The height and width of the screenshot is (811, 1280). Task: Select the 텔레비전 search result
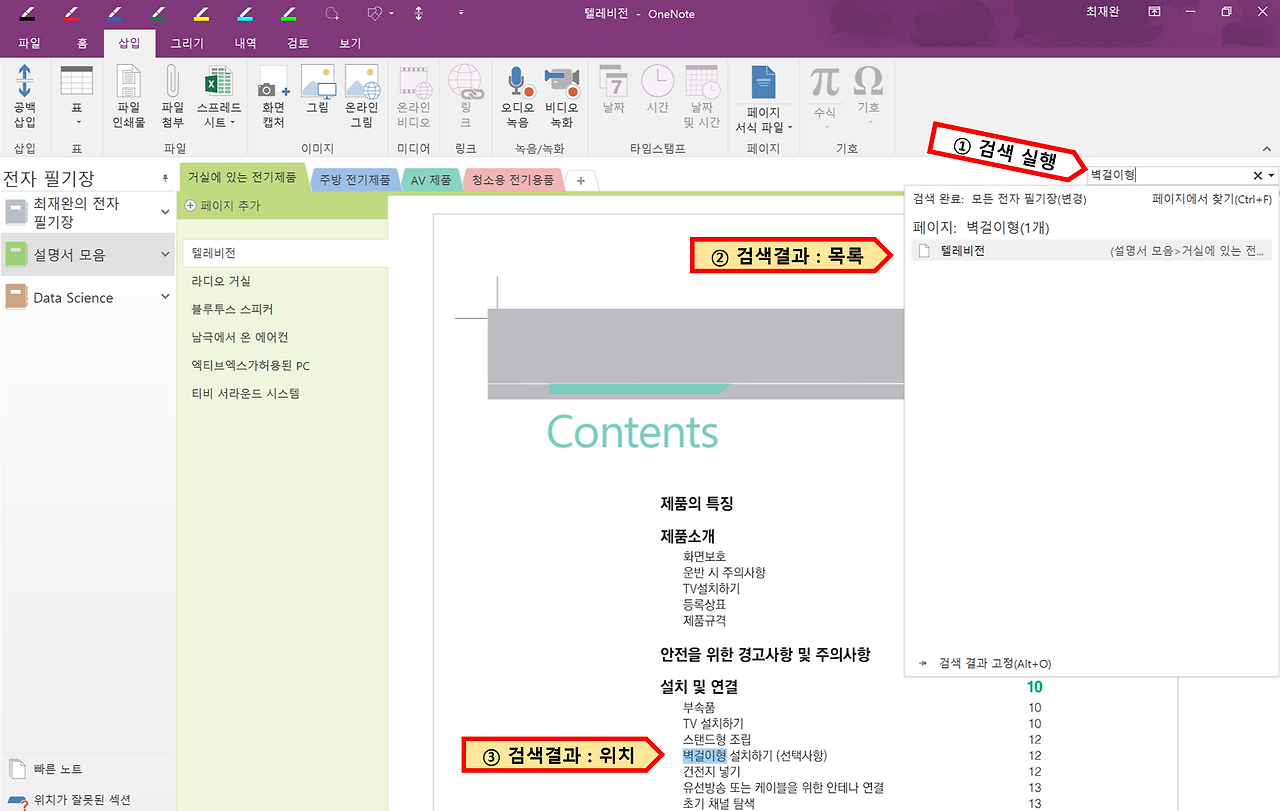1092,251
